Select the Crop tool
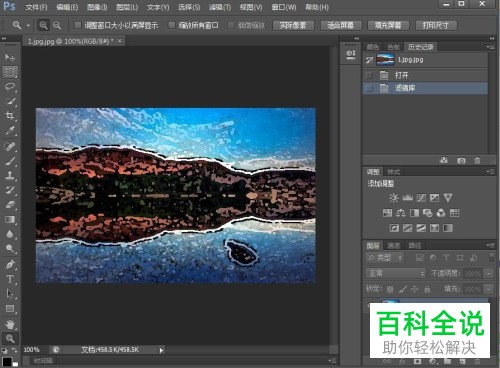 coord(10,116)
